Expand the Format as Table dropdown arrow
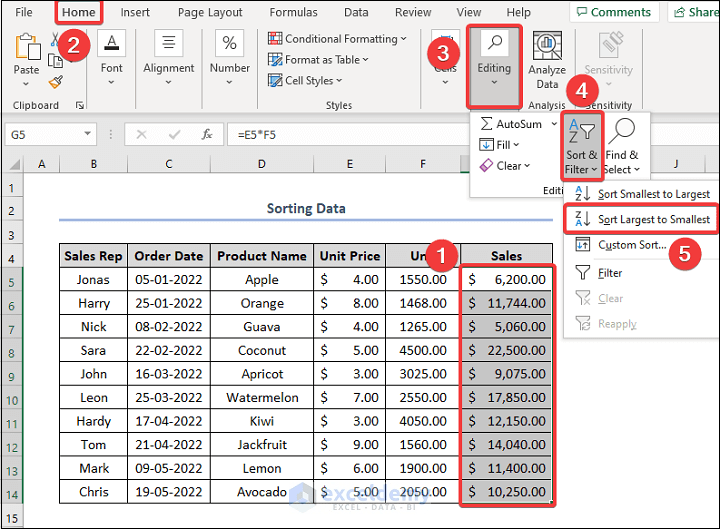This screenshot has width=720, height=529. point(366,60)
